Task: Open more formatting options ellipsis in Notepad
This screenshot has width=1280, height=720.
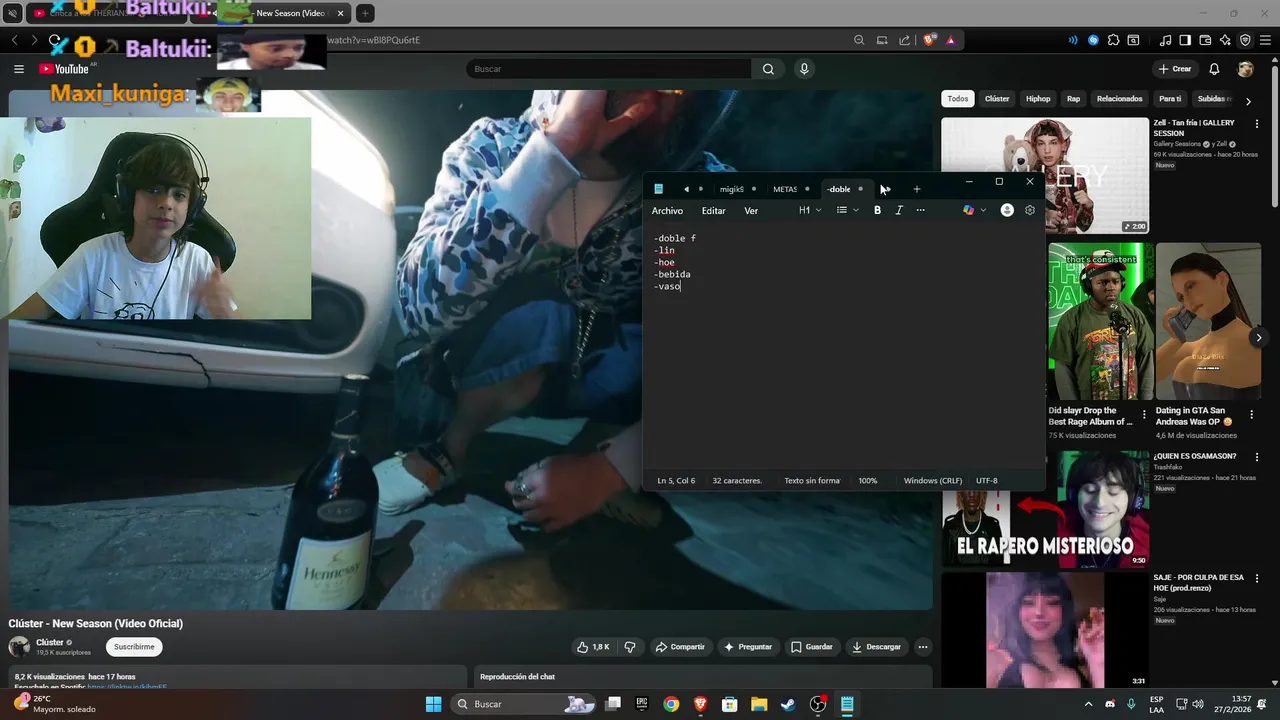Action: tap(920, 210)
